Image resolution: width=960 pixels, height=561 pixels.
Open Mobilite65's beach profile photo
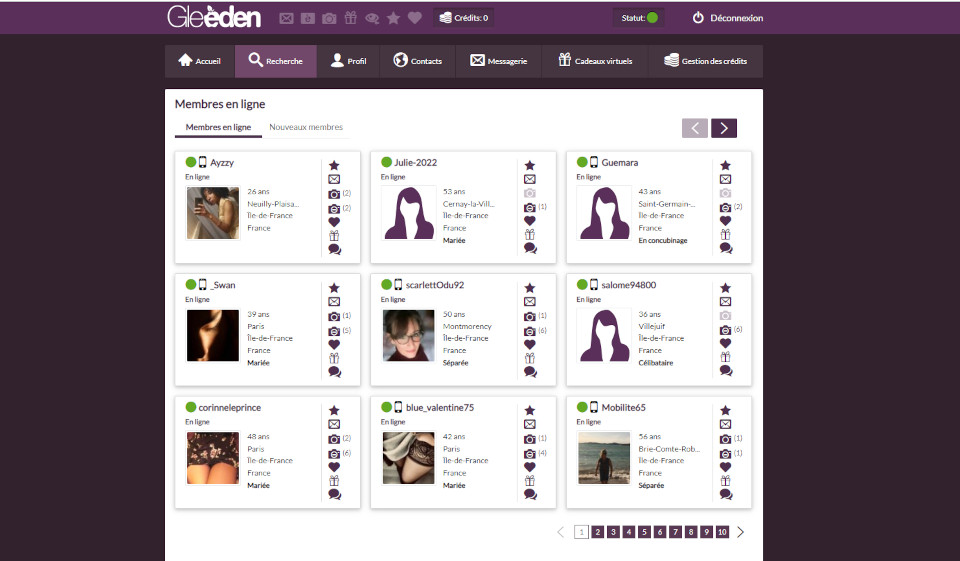604,458
